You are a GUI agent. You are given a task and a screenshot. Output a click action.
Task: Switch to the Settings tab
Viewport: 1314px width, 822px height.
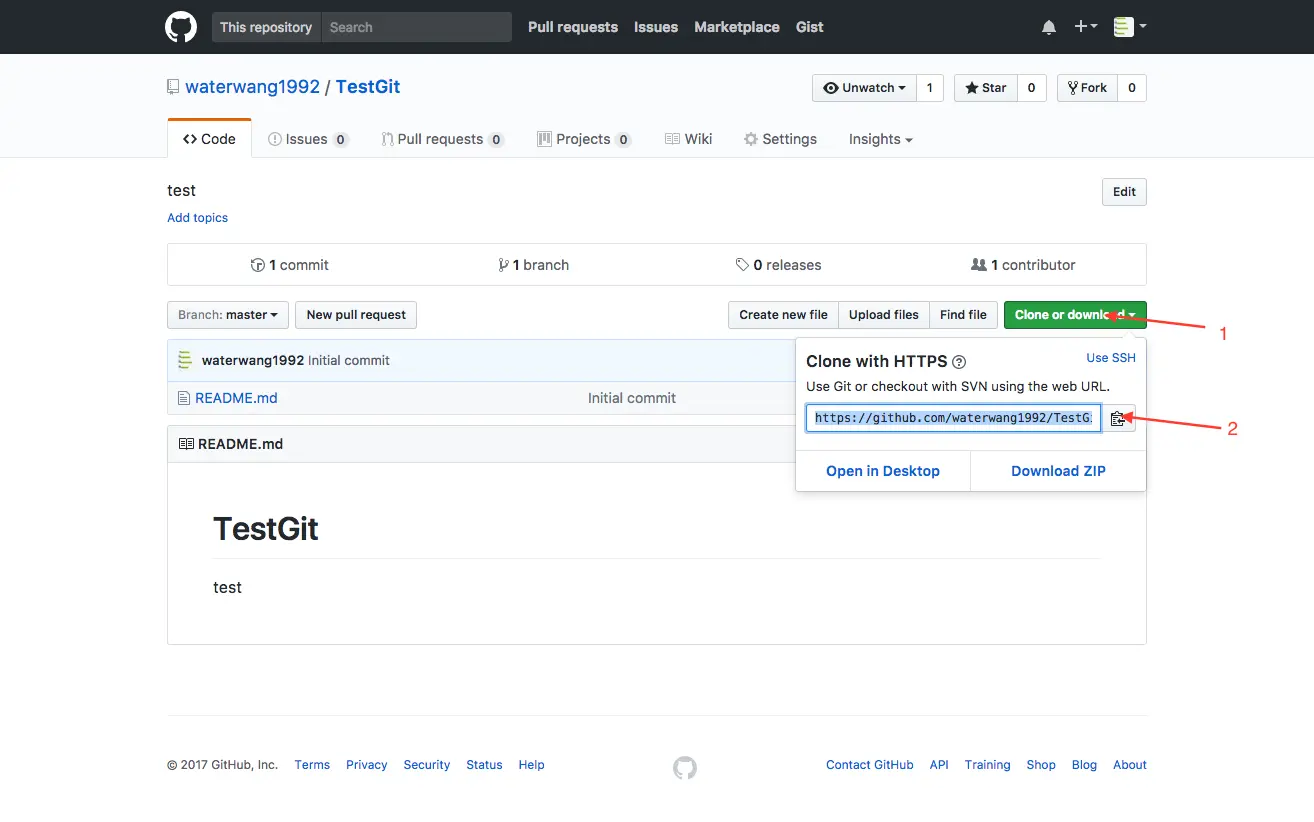(780, 139)
